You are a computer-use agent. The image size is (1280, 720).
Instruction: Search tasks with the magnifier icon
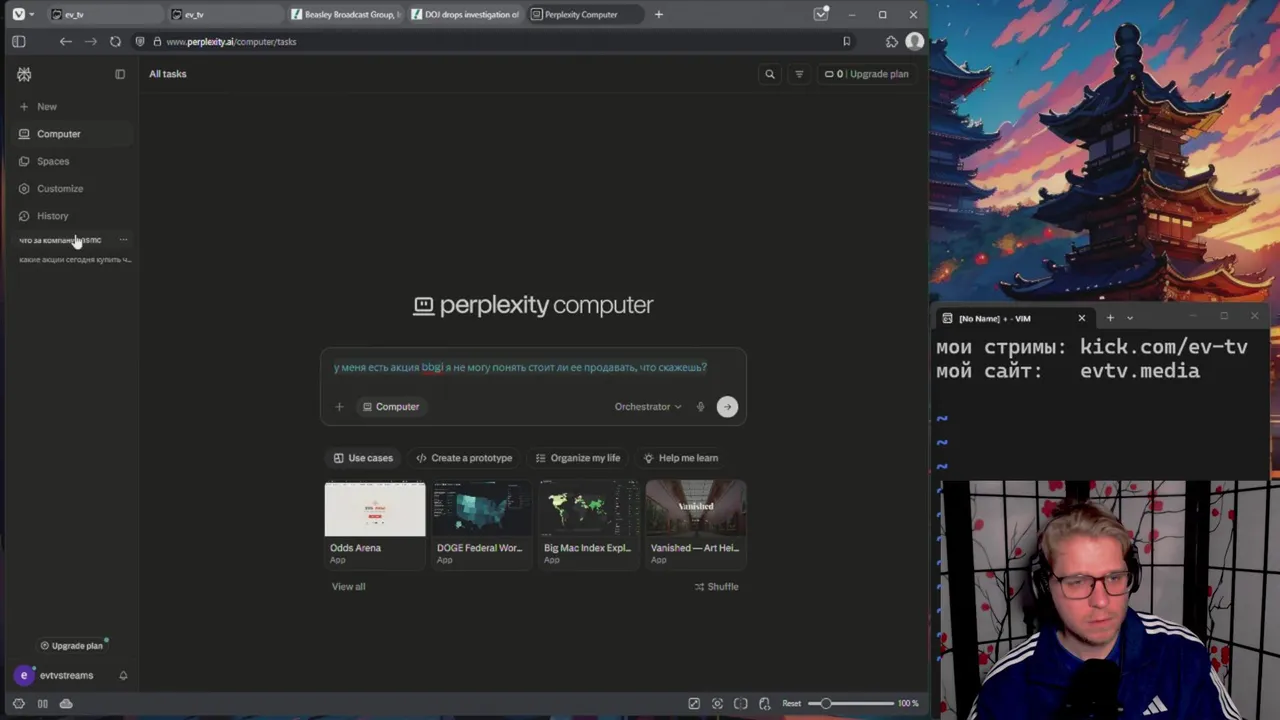770,74
